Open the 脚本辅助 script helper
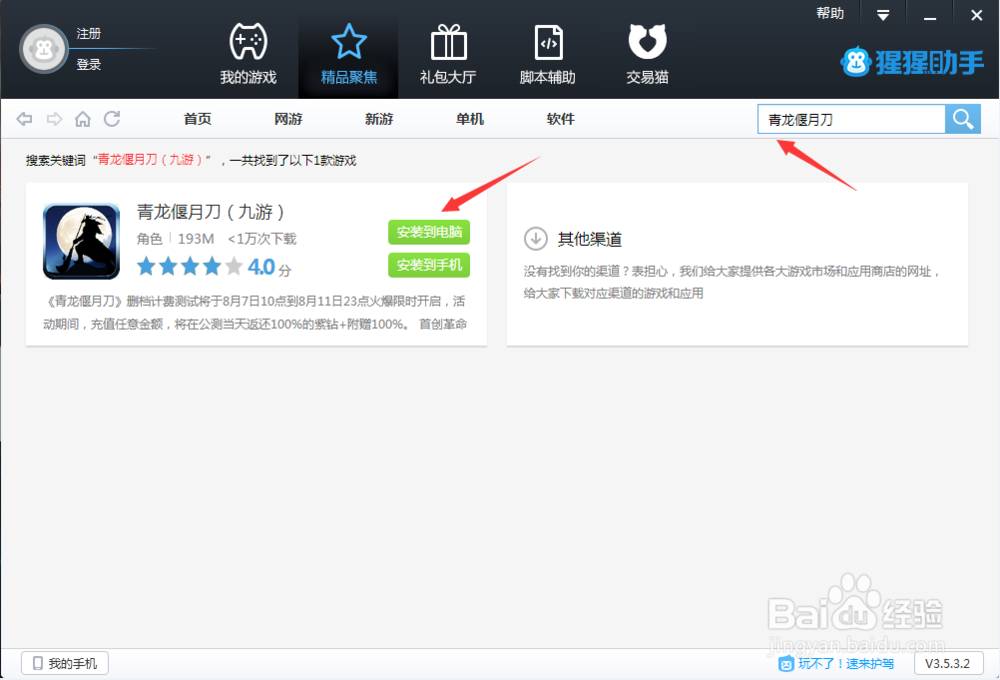 pyautogui.click(x=548, y=54)
